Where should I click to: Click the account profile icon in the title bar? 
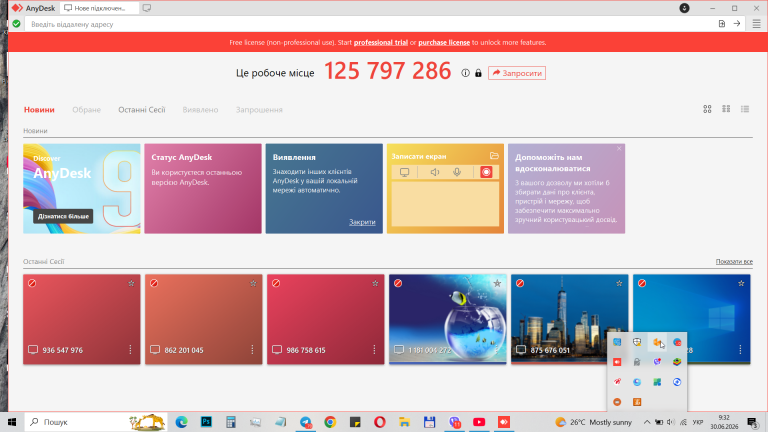point(684,8)
